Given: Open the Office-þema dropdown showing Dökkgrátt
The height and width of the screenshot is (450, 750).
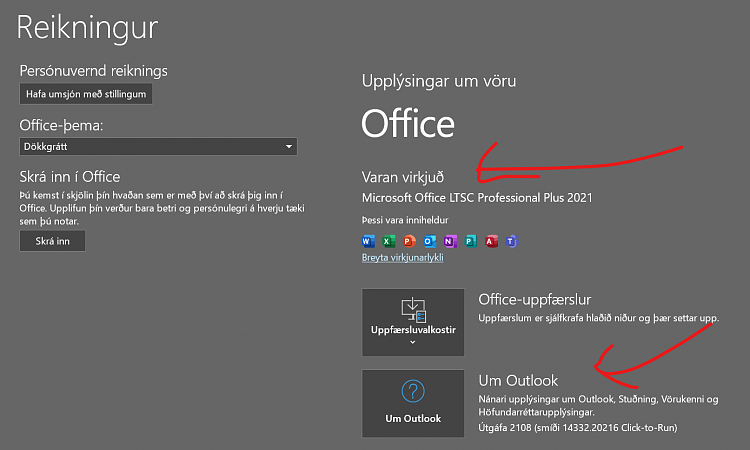Looking at the screenshot, I should coord(158,146).
